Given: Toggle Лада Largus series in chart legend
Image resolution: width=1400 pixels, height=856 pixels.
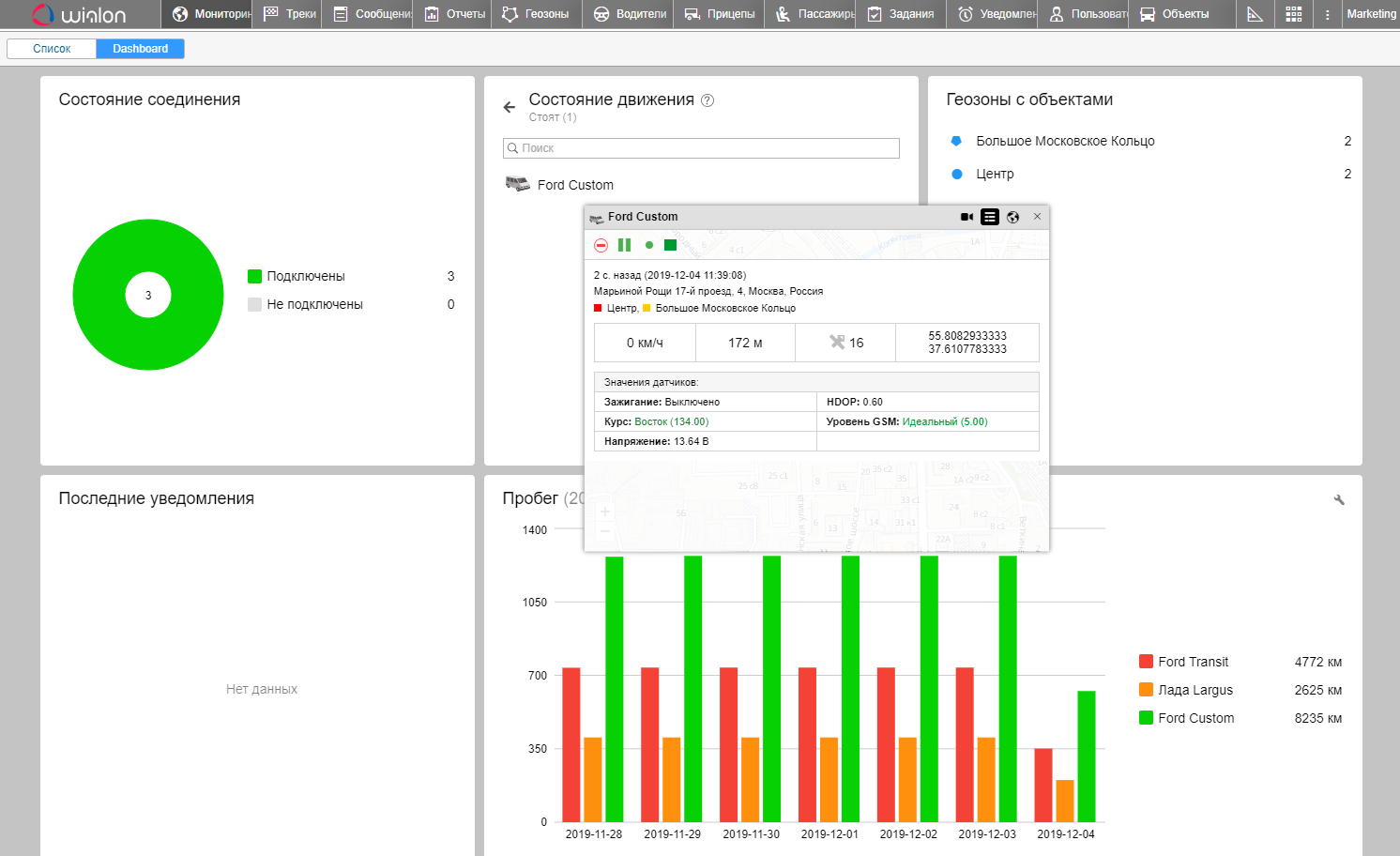Looking at the screenshot, I should 1195,690.
